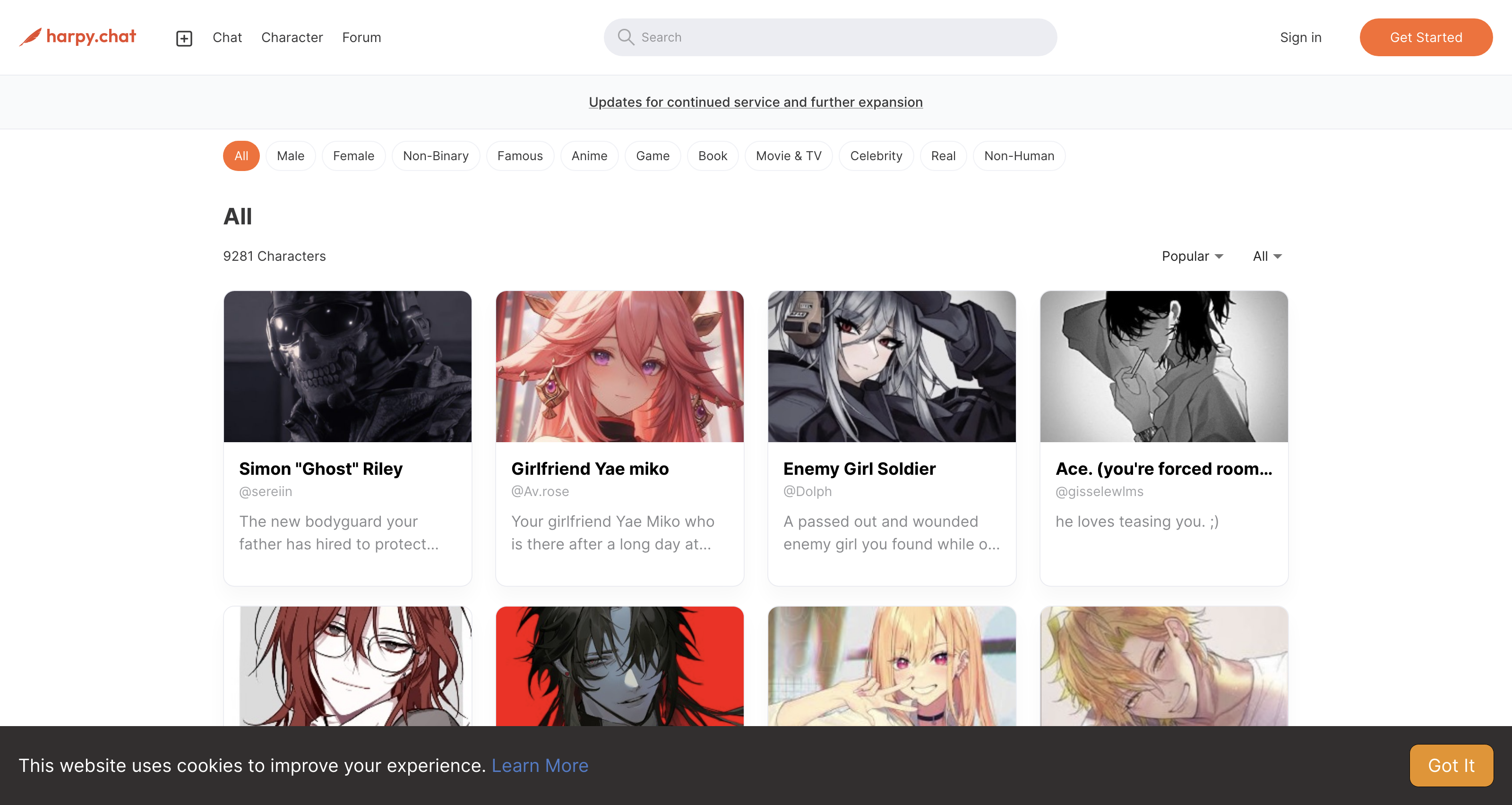Viewport: 1512px width, 805px height.
Task: Select the Non-Human category filter
Action: [x=1019, y=156]
